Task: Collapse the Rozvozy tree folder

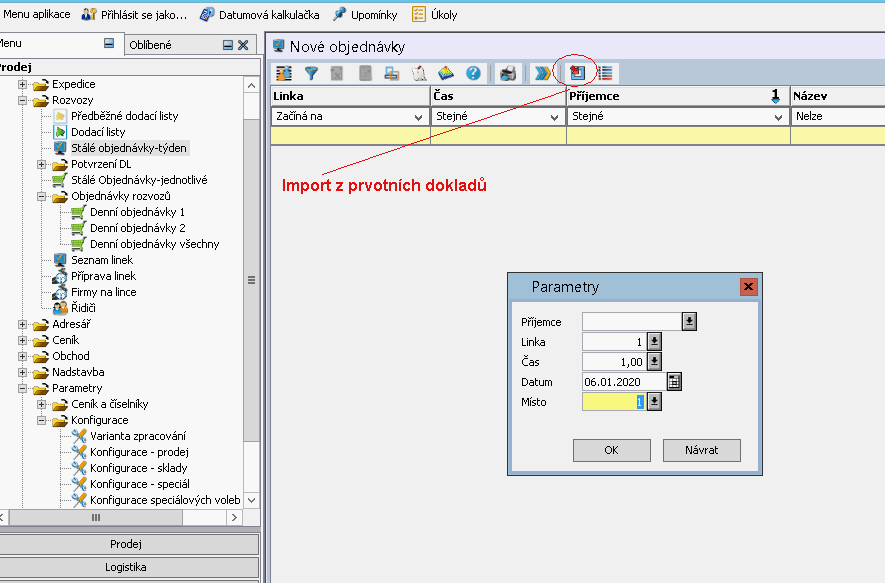Action: pyautogui.click(x=23, y=100)
